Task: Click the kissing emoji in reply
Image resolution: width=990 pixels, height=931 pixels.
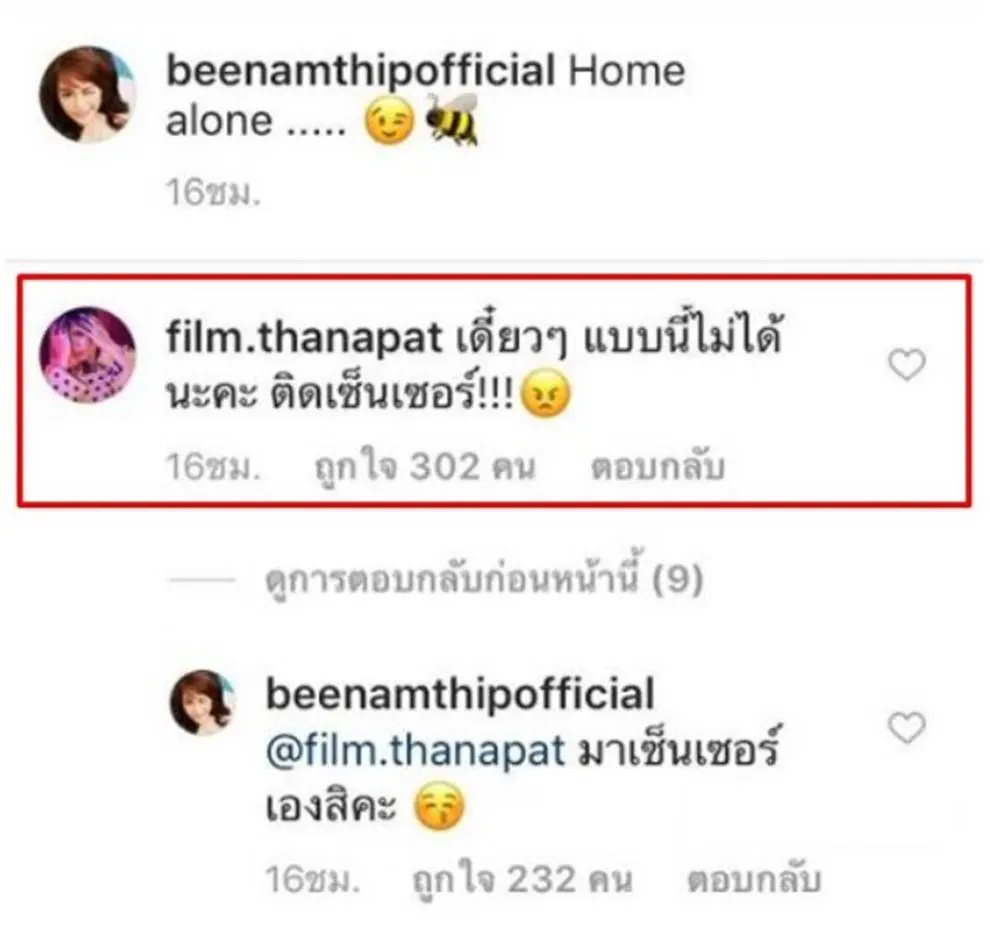Action: coord(439,806)
